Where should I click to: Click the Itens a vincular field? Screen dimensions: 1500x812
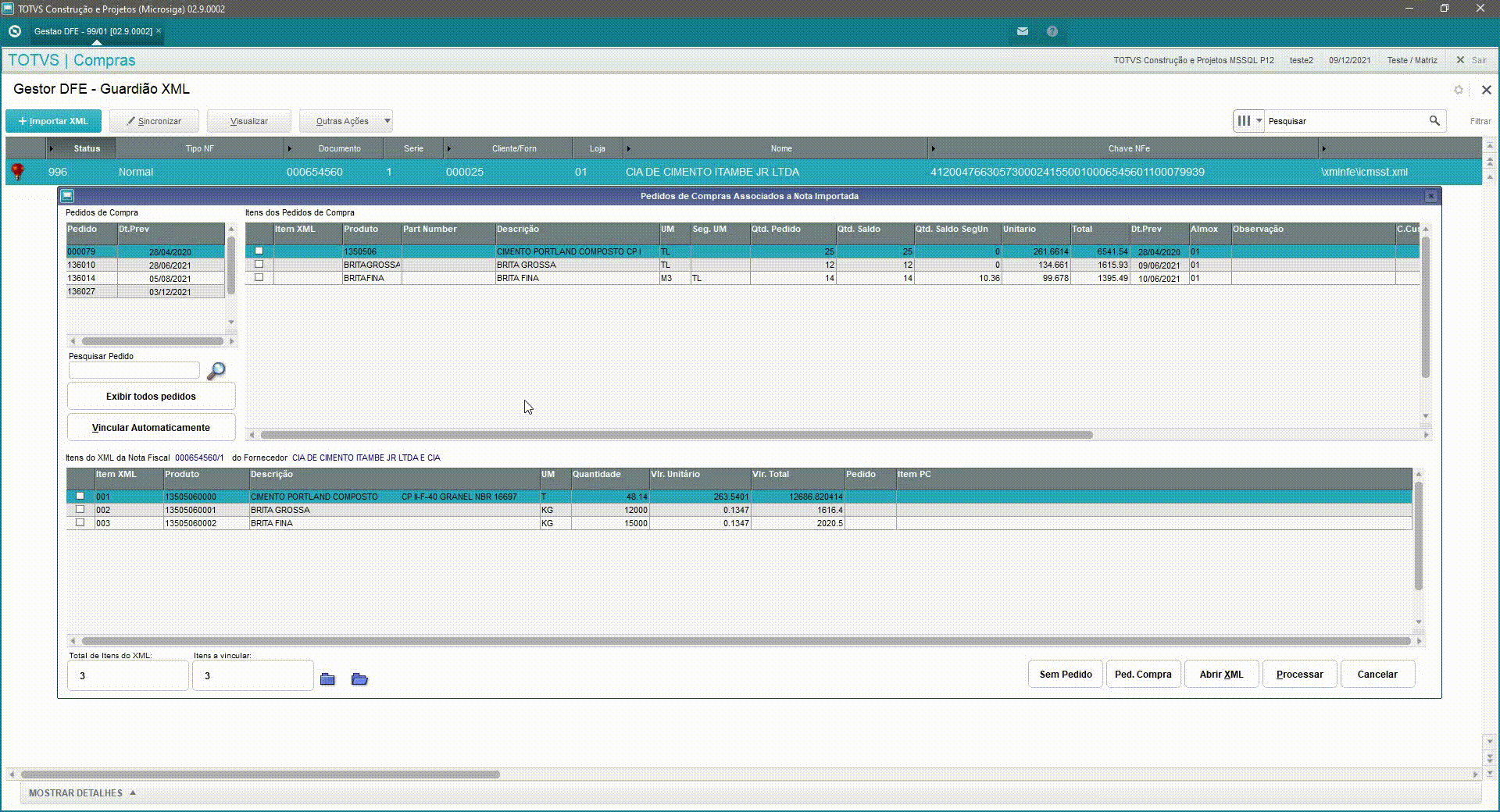(x=253, y=675)
